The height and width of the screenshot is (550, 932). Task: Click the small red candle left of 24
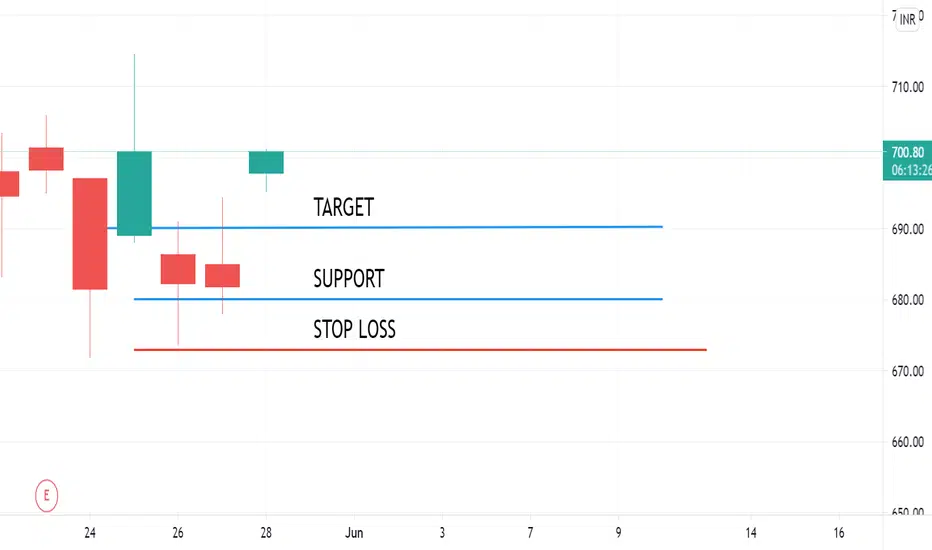(46, 159)
